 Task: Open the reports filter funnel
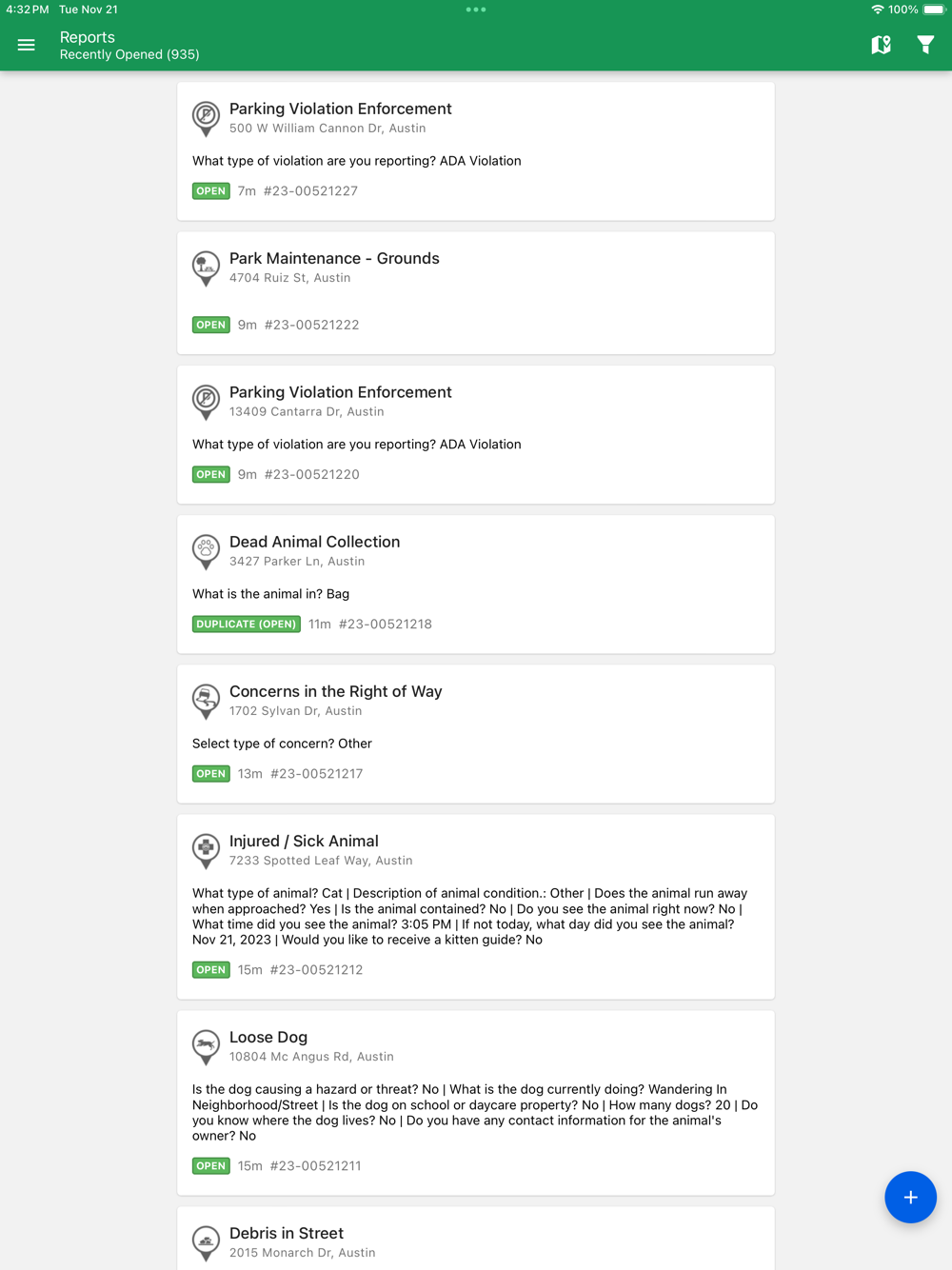pyautogui.click(x=925, y=45)
